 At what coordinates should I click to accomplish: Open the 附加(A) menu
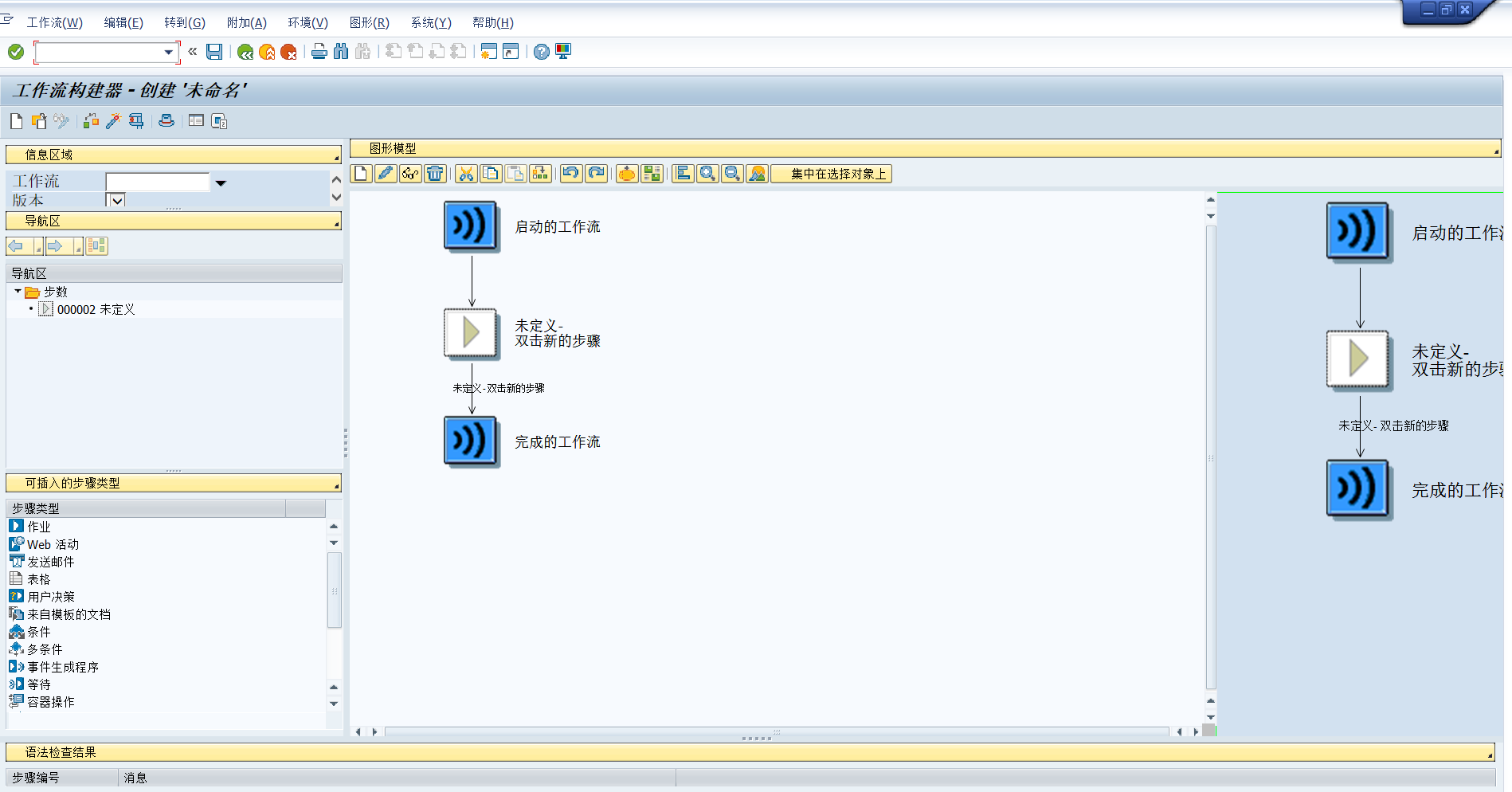pyautogui.click(x=247, y=23)
